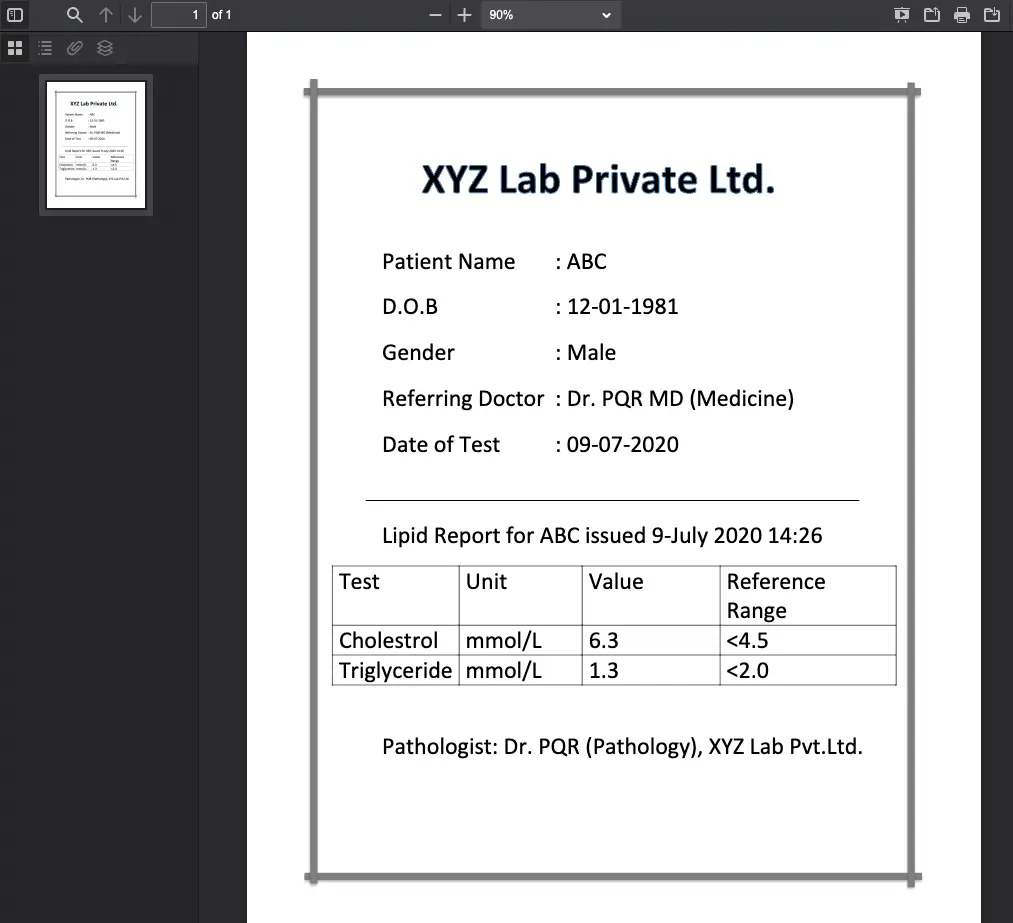Show the thumbnails view in the sidebar

15,48
